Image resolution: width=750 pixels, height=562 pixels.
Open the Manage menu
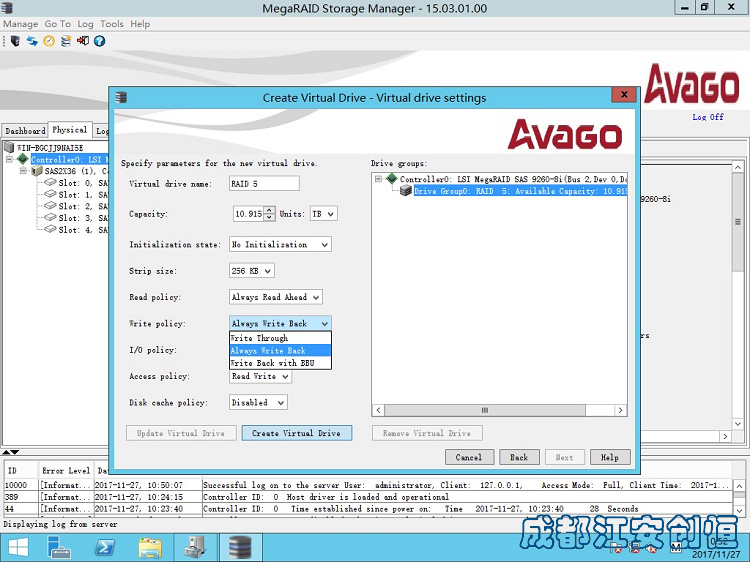[21, 24]
